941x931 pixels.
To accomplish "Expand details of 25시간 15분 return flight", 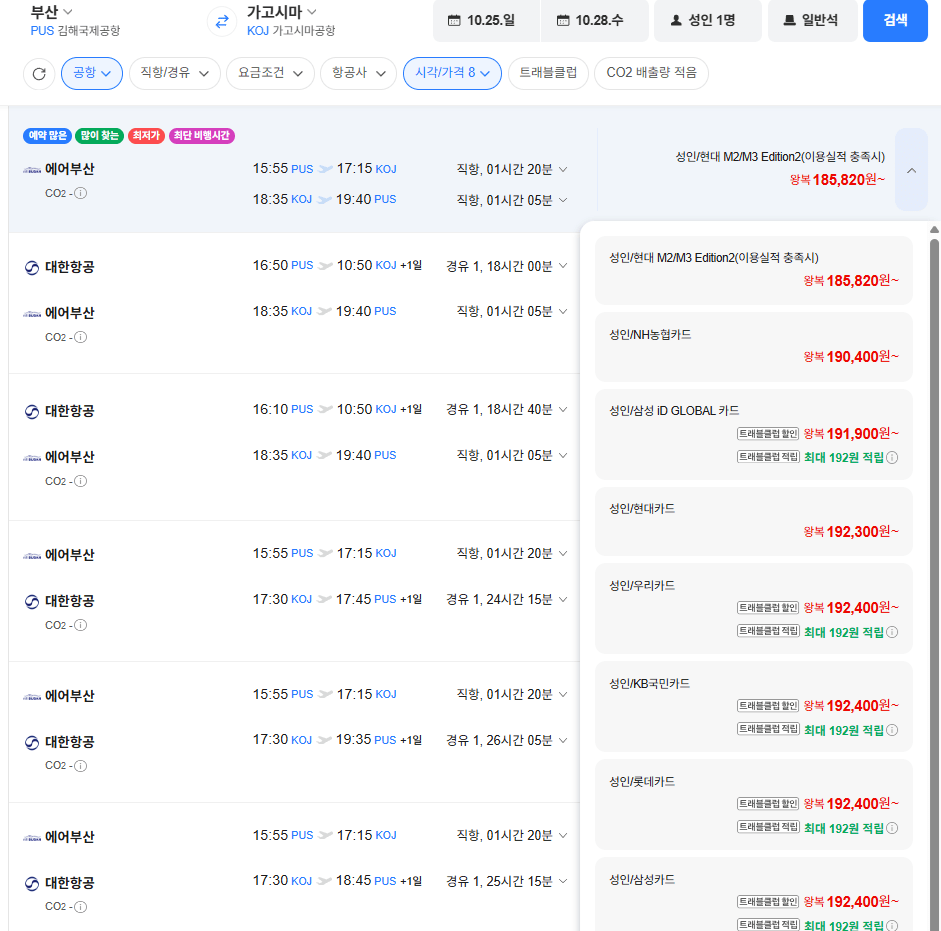I will 563,881.
